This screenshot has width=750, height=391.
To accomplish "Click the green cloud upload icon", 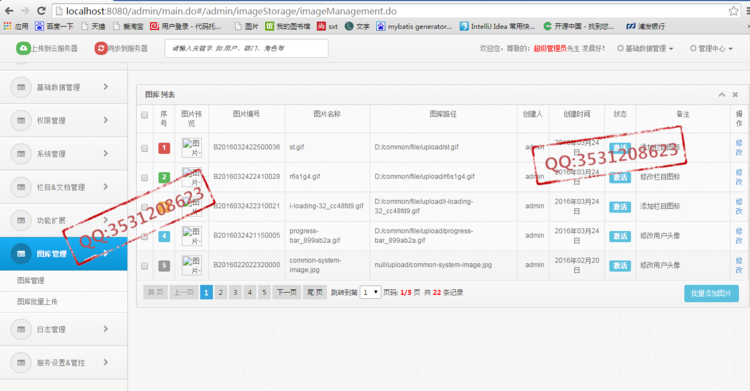I will 22,48.
